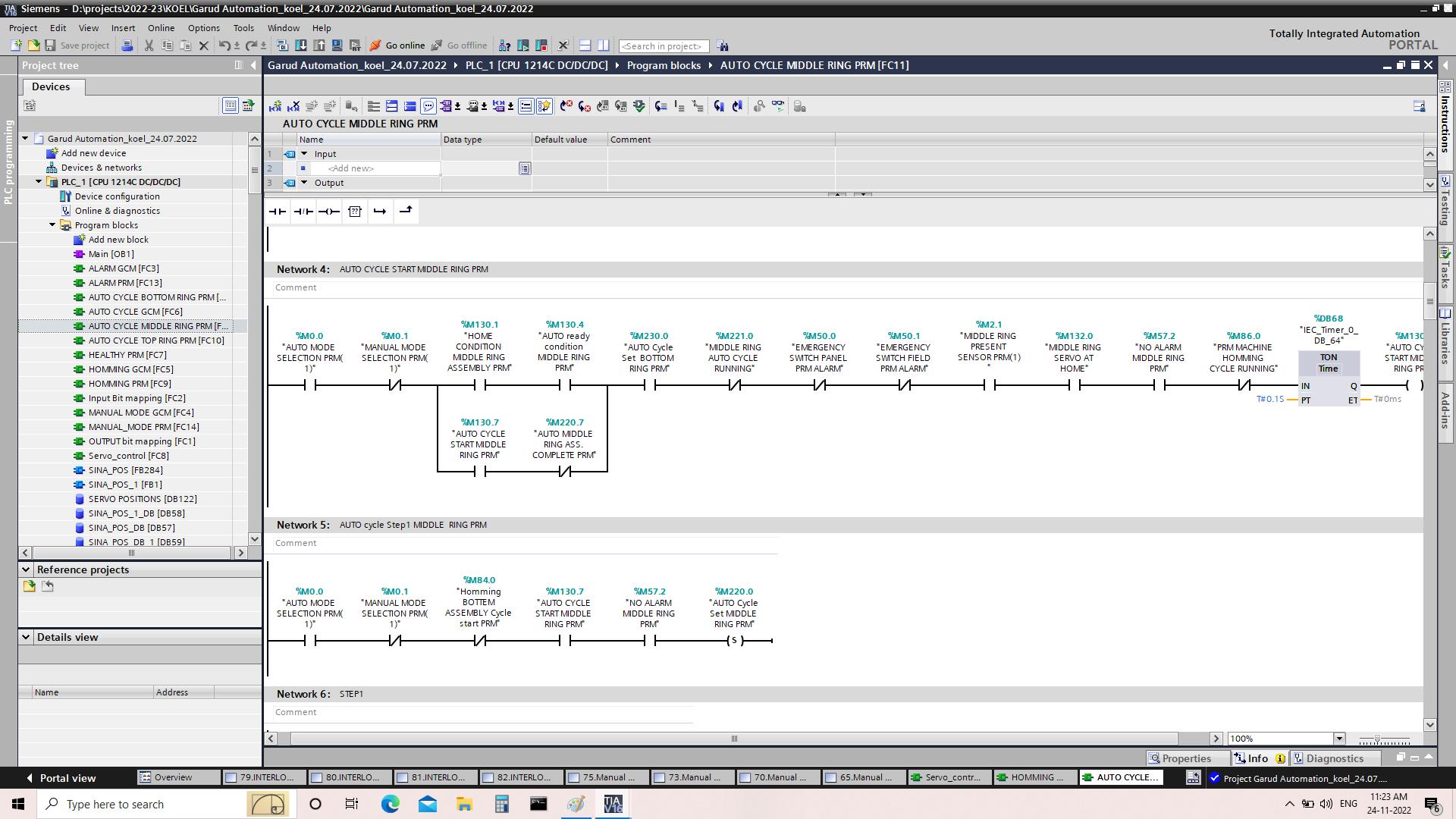Toggle the favorites display in editor
The image size is (1456, 819).
pyautogui.click(x=544, y=106)
